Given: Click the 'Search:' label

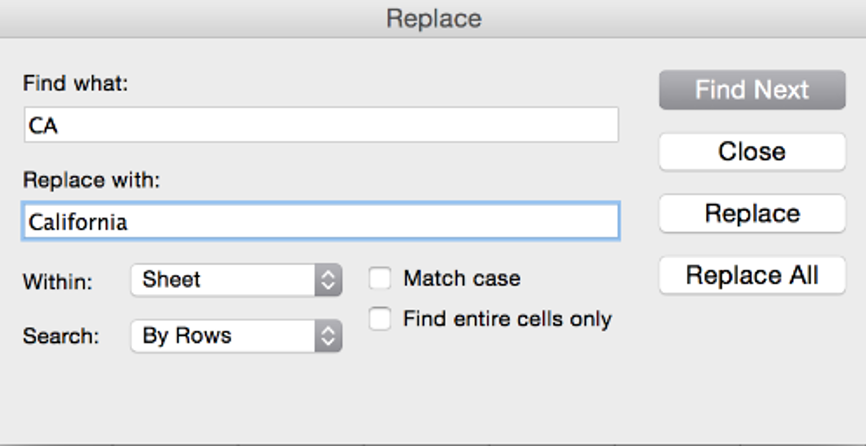Looking at the screenshot, I should tap(61, 337).
